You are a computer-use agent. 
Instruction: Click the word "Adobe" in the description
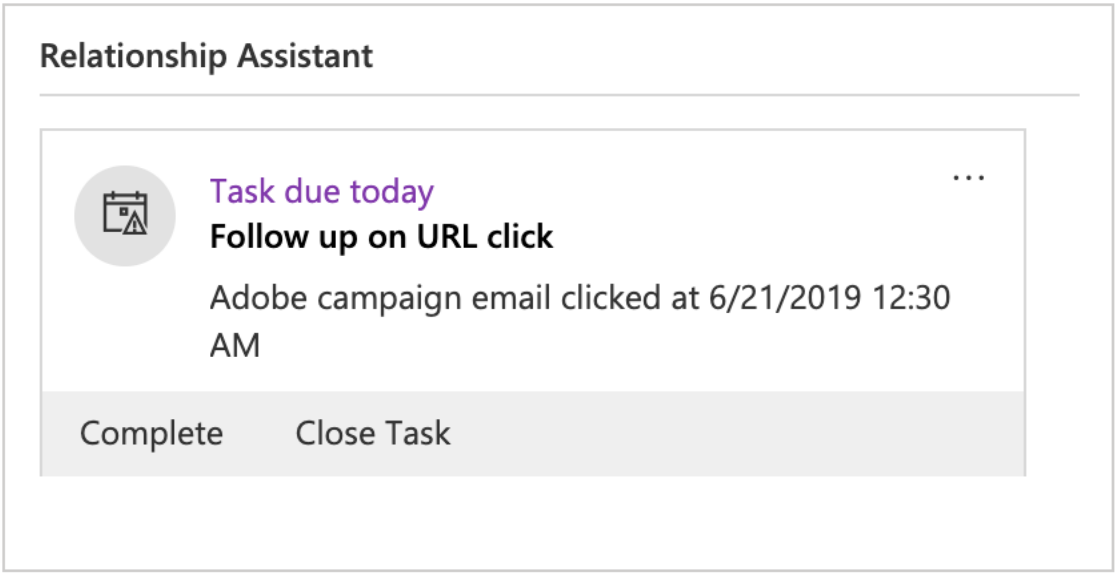(x=256, y=298)
